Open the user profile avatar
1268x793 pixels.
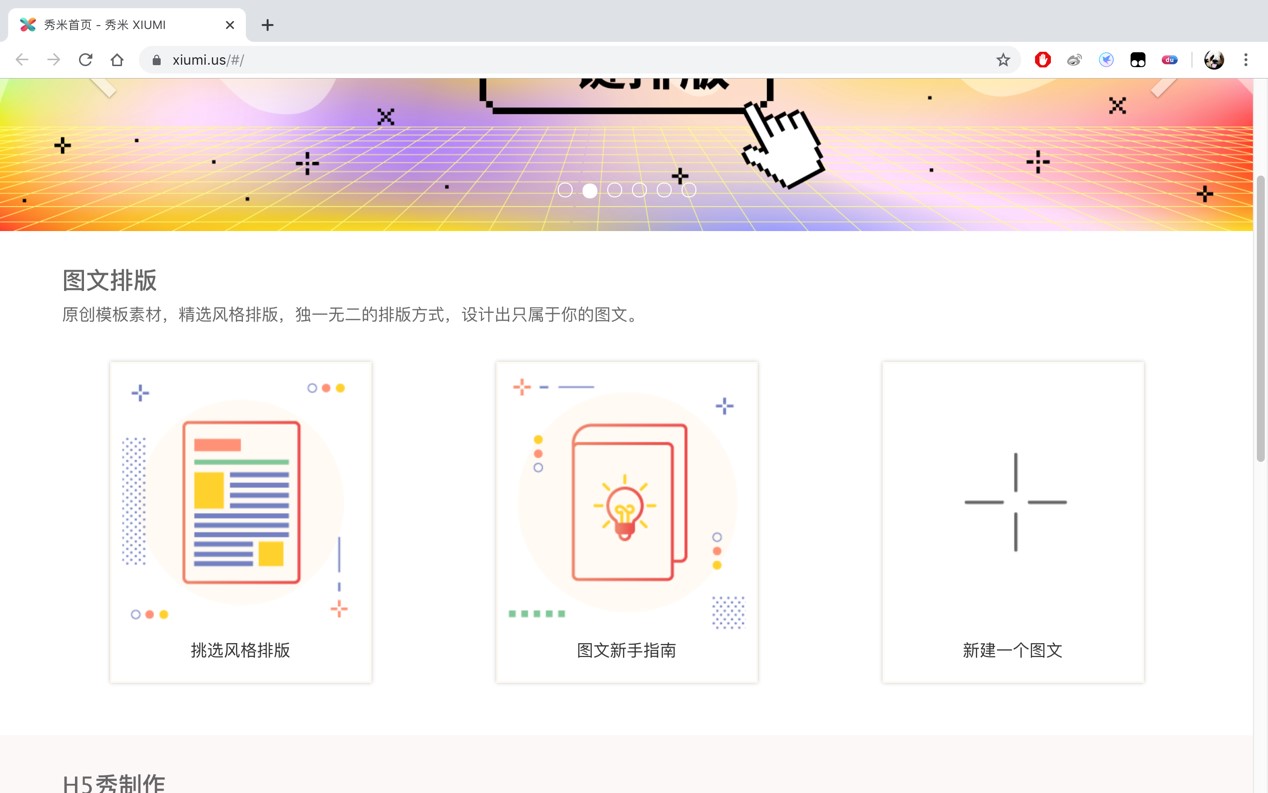pyautogui.click(x=1214, y=60)
